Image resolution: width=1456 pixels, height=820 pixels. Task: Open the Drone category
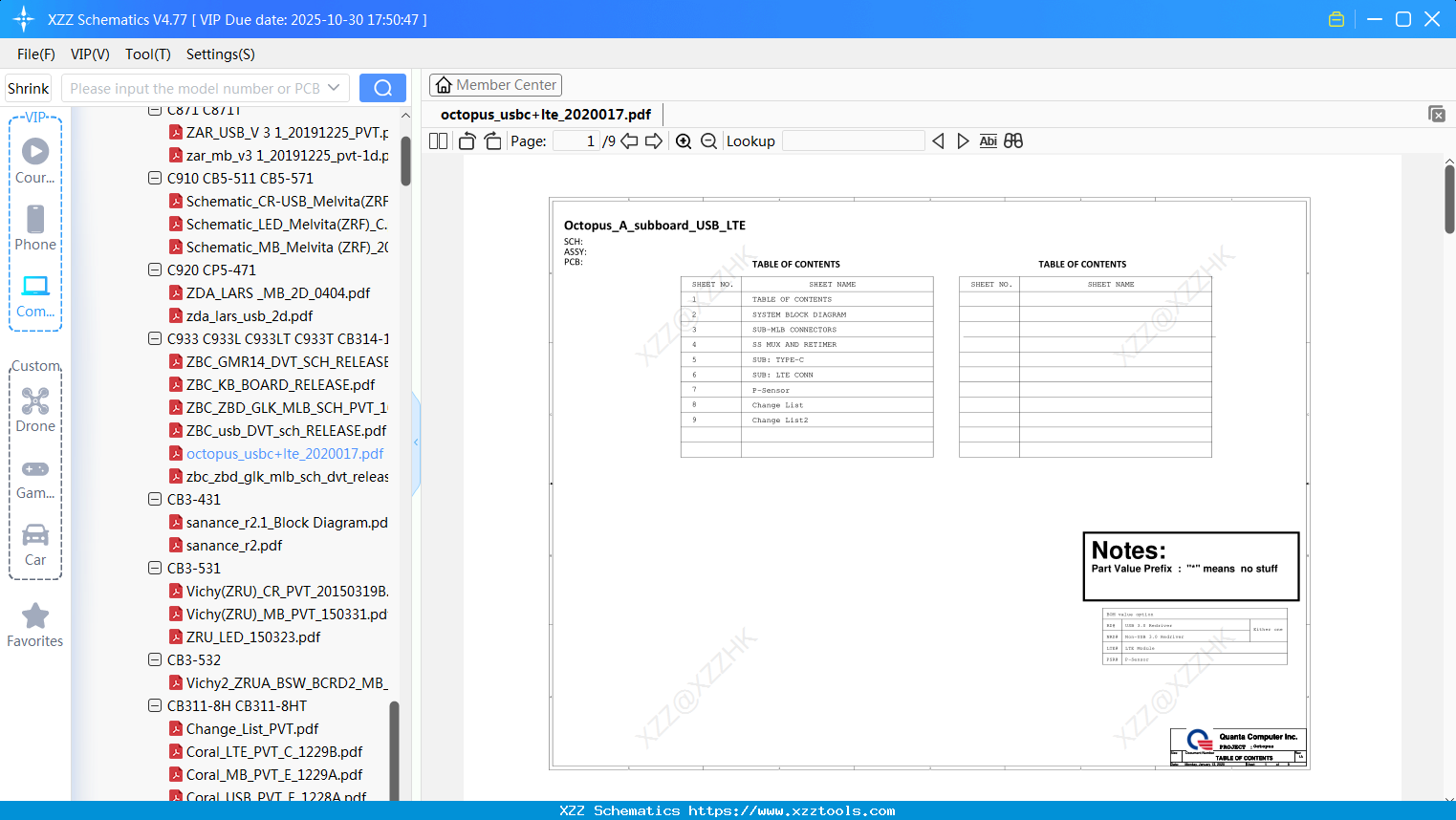(35, 409)
